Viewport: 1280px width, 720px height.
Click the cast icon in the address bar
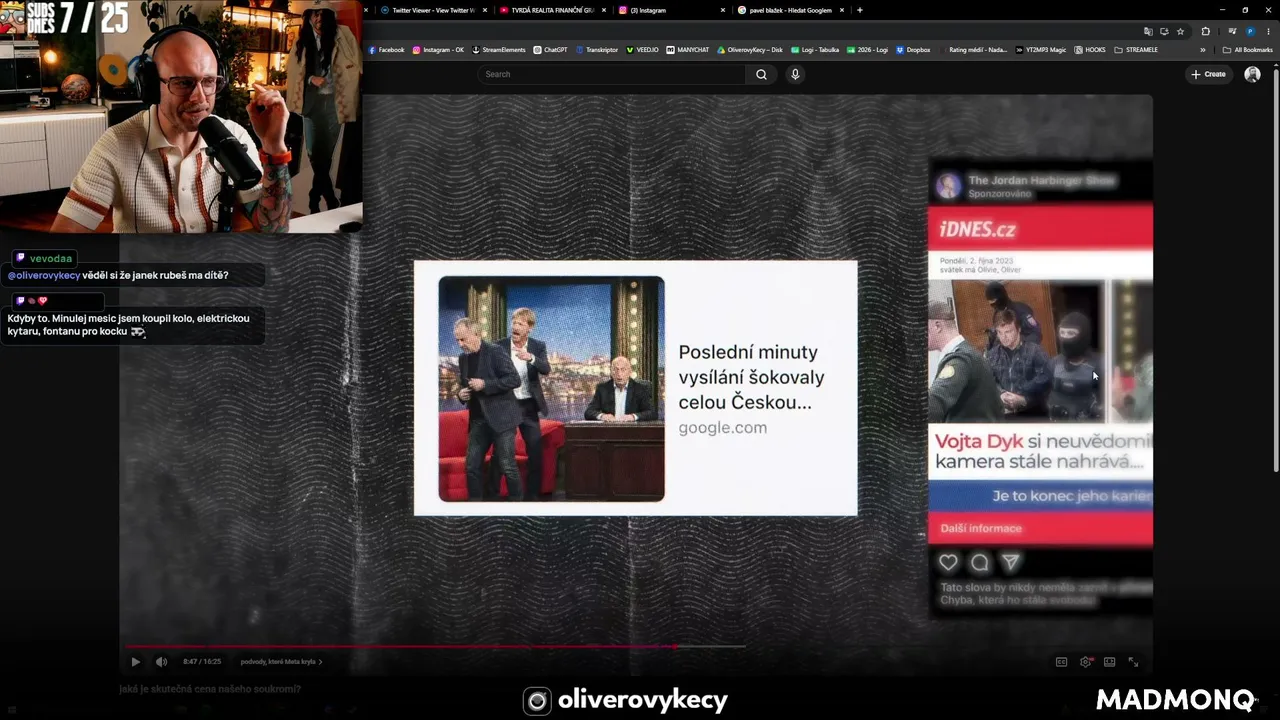coord(1164,31)
